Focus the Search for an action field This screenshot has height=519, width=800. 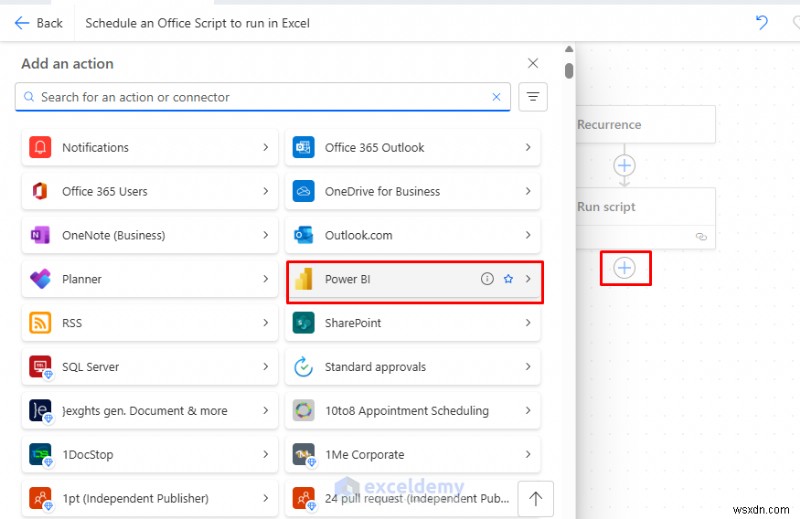pyautogui.click(x=262, y=97)
